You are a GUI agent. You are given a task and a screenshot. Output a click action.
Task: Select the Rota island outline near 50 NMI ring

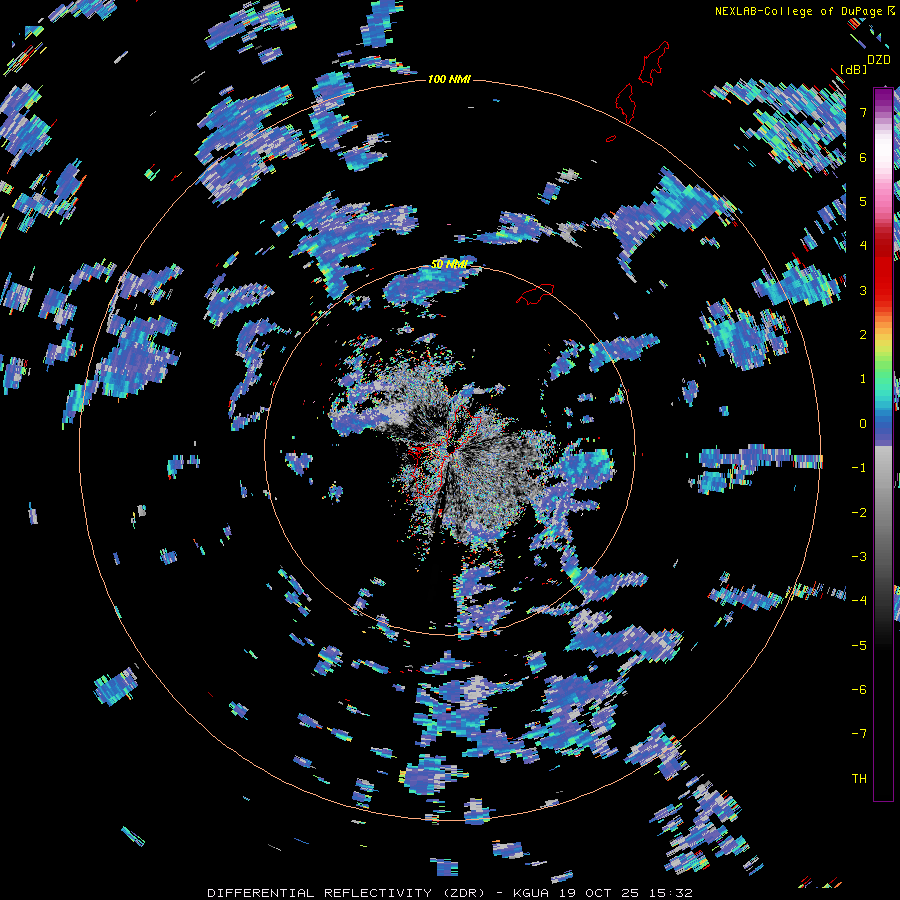pyautogui.click(x=535, y=294)
